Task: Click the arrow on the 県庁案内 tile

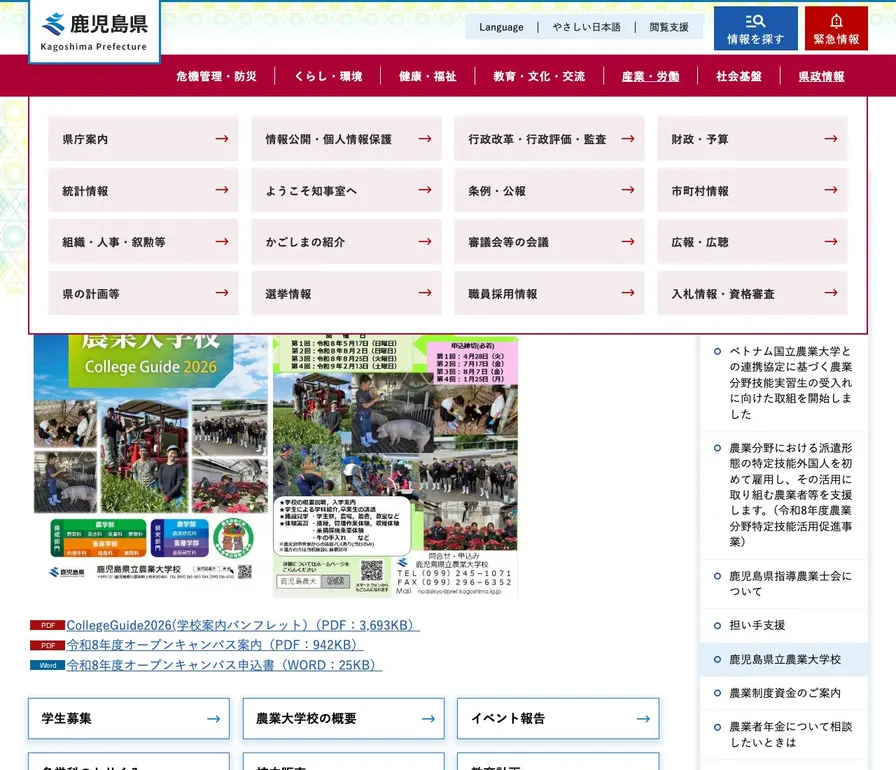Action: click(x=222, y=139)
